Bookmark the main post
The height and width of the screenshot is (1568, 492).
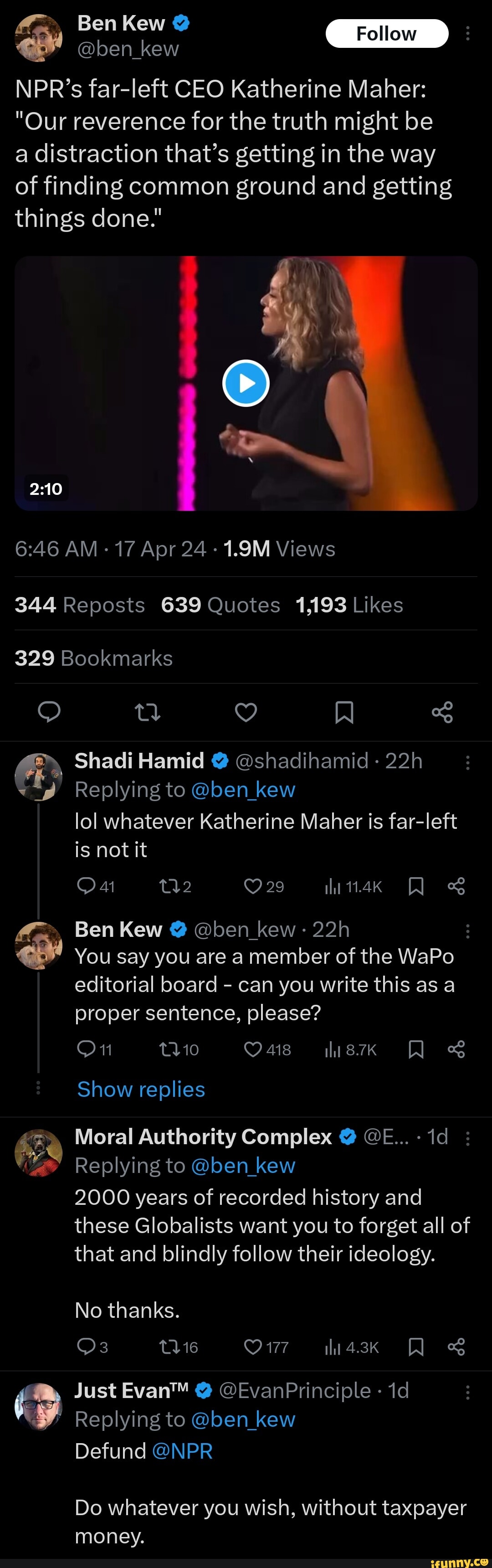click(344, 712)
